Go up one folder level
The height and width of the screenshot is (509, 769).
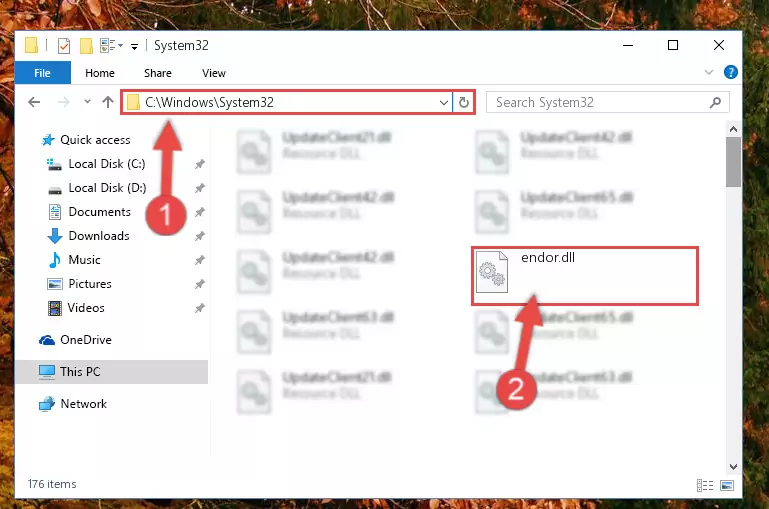click(108, 102)
